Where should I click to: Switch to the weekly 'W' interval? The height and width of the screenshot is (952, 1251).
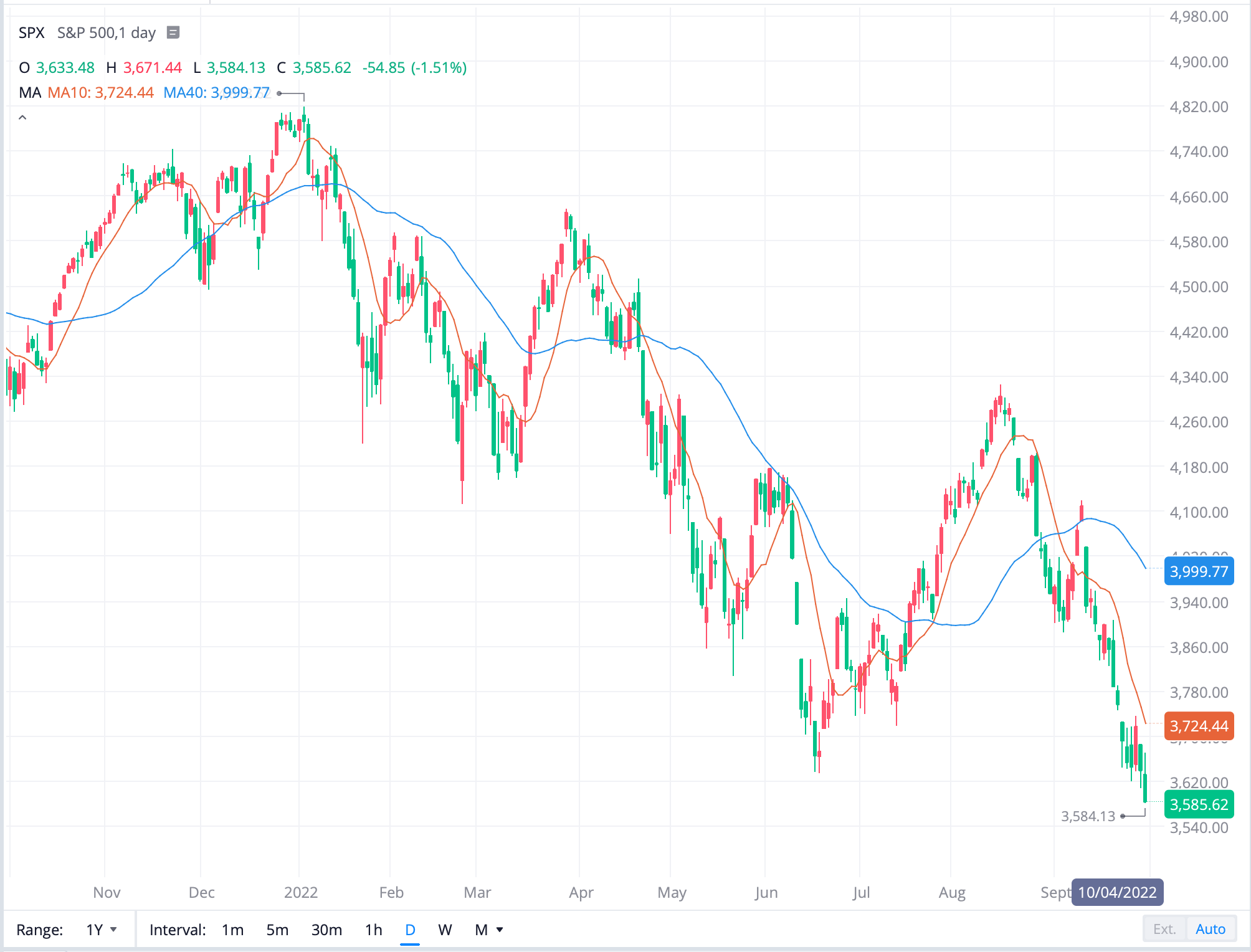[x=445, y=929]
